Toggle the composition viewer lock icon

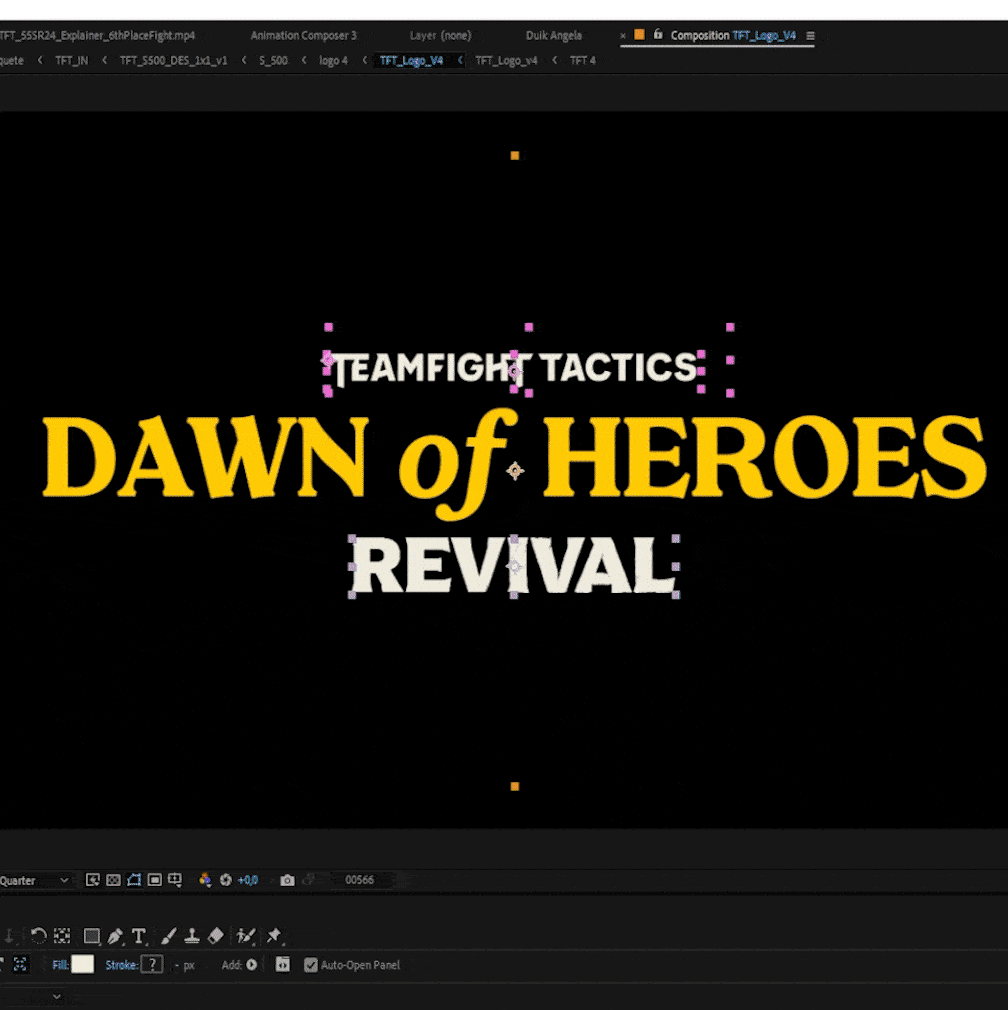pos(658,35)
